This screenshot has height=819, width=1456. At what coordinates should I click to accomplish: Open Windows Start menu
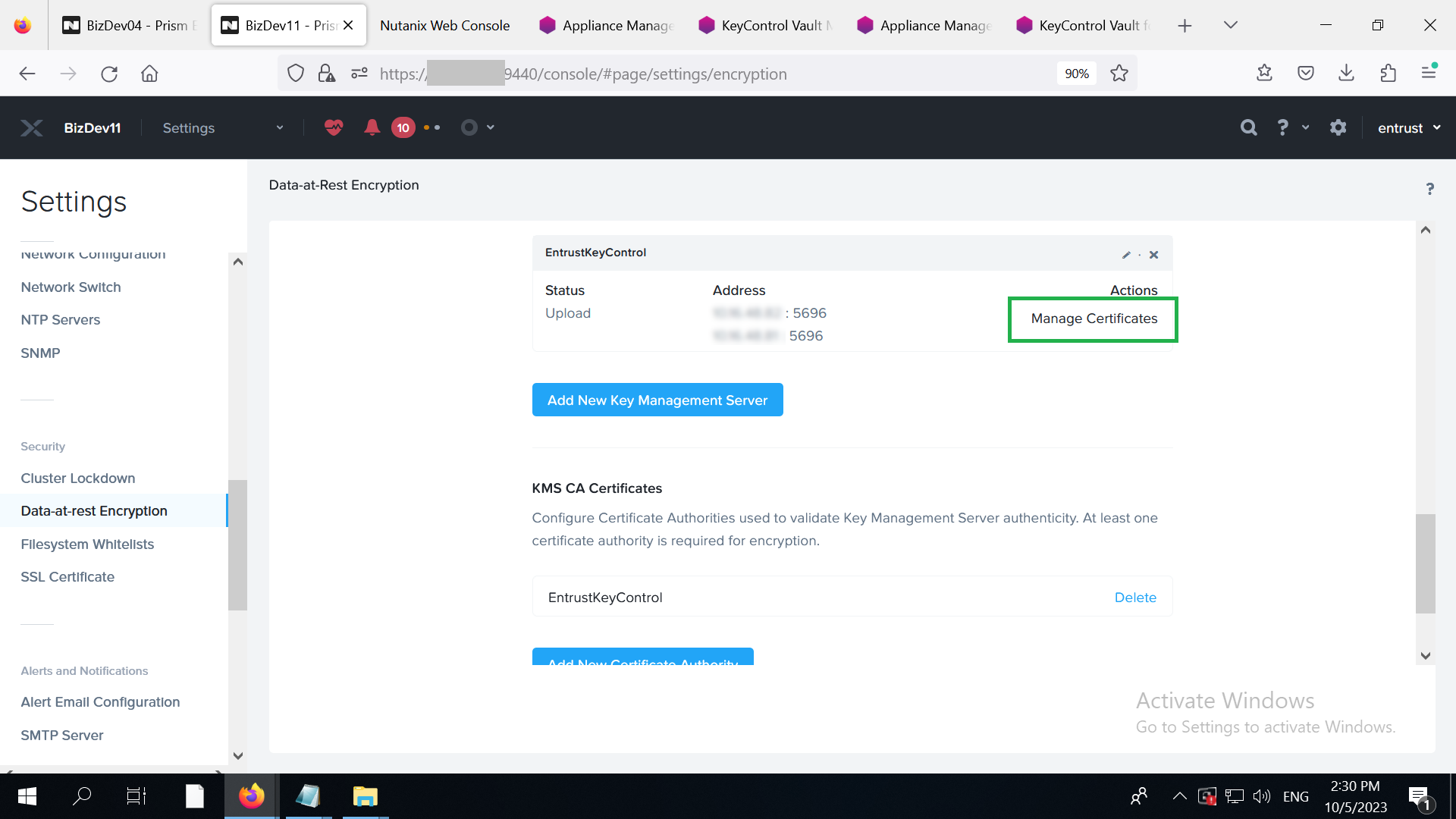tap(27, 796)
